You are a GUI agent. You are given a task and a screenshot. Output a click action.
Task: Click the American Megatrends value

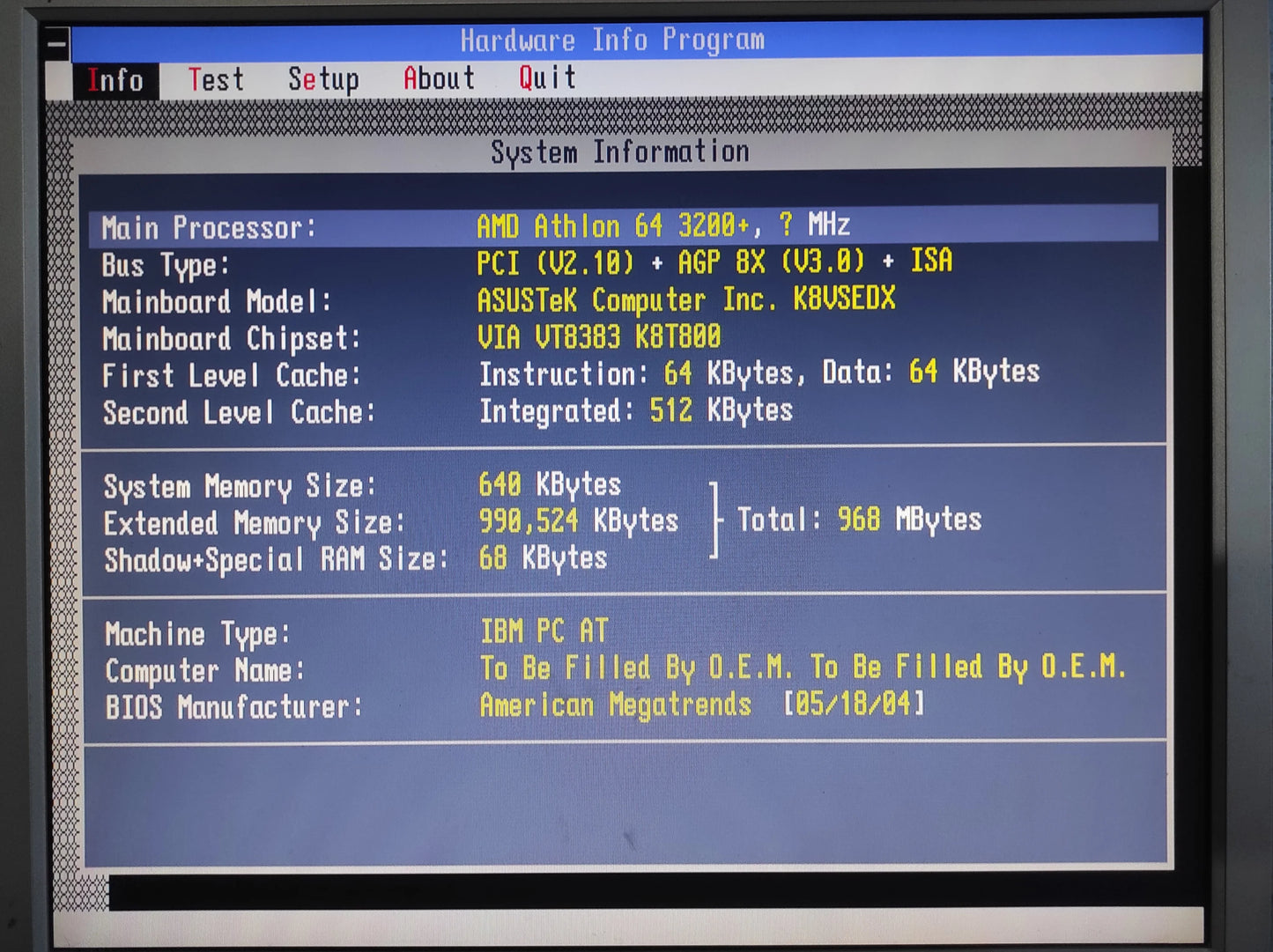tap(616, 705)
